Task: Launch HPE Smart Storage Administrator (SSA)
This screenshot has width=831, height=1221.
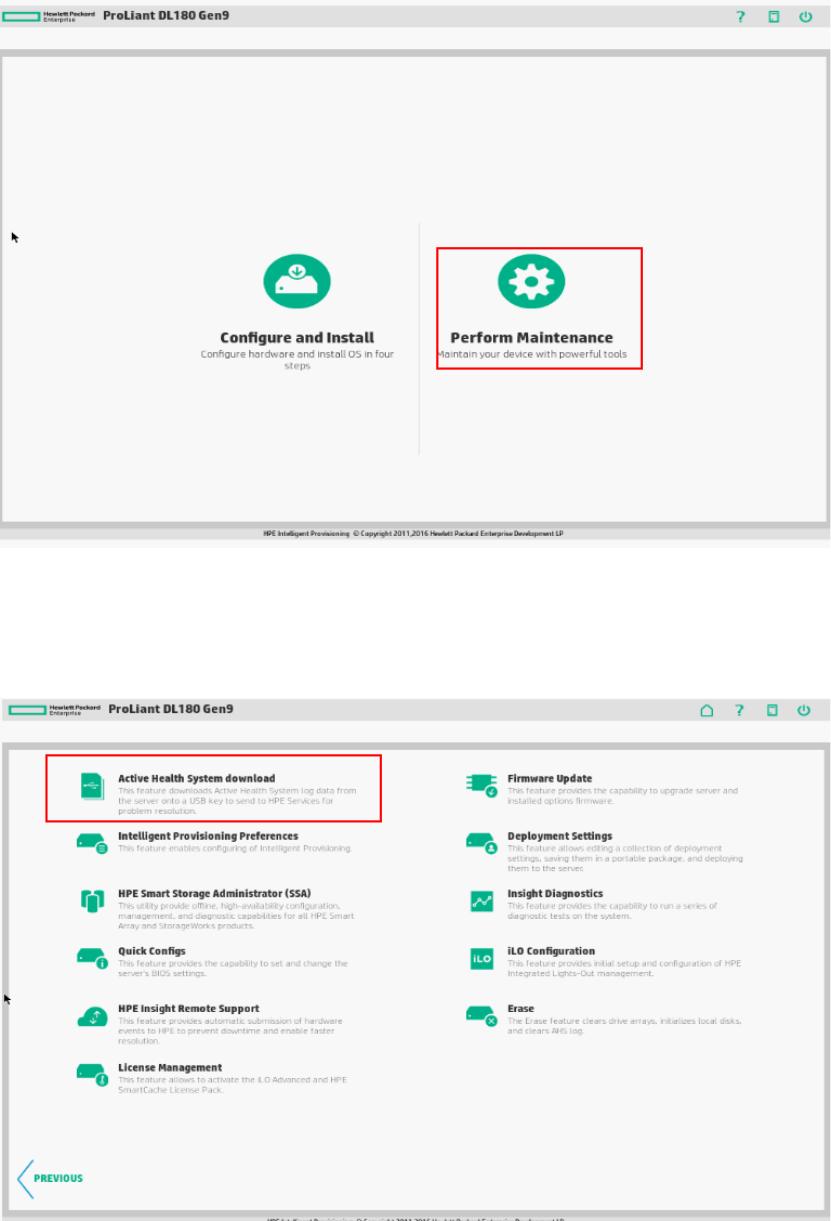Action: (215, 893)
